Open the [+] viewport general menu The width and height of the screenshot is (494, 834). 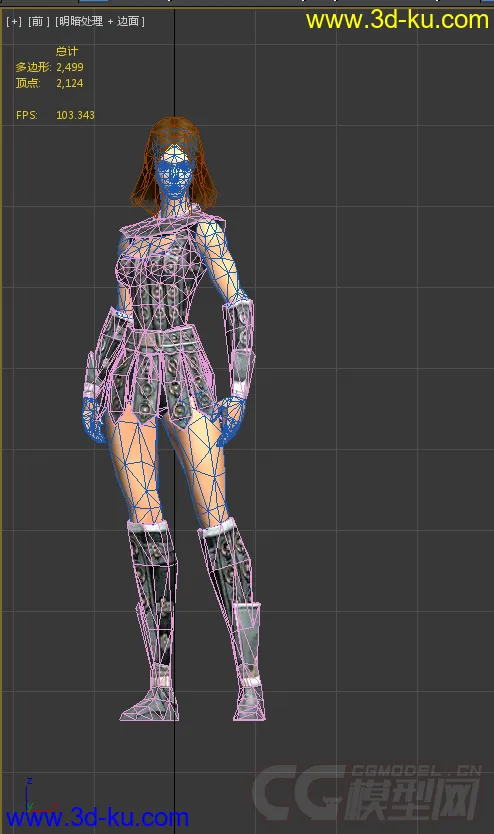click(x=14, y=21)
